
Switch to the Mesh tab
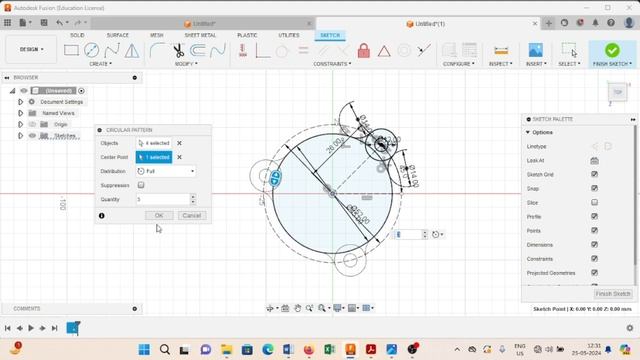[156, 36]
